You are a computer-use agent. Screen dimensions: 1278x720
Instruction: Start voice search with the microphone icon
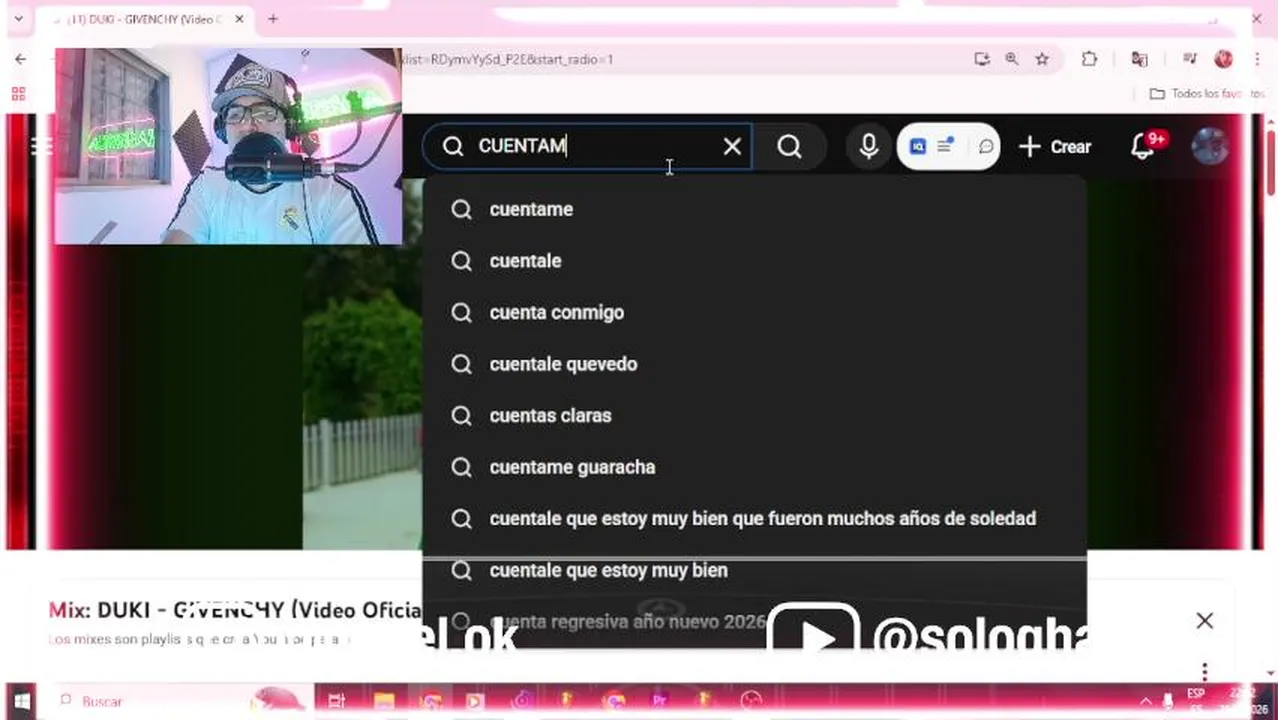tap(869, 147)
